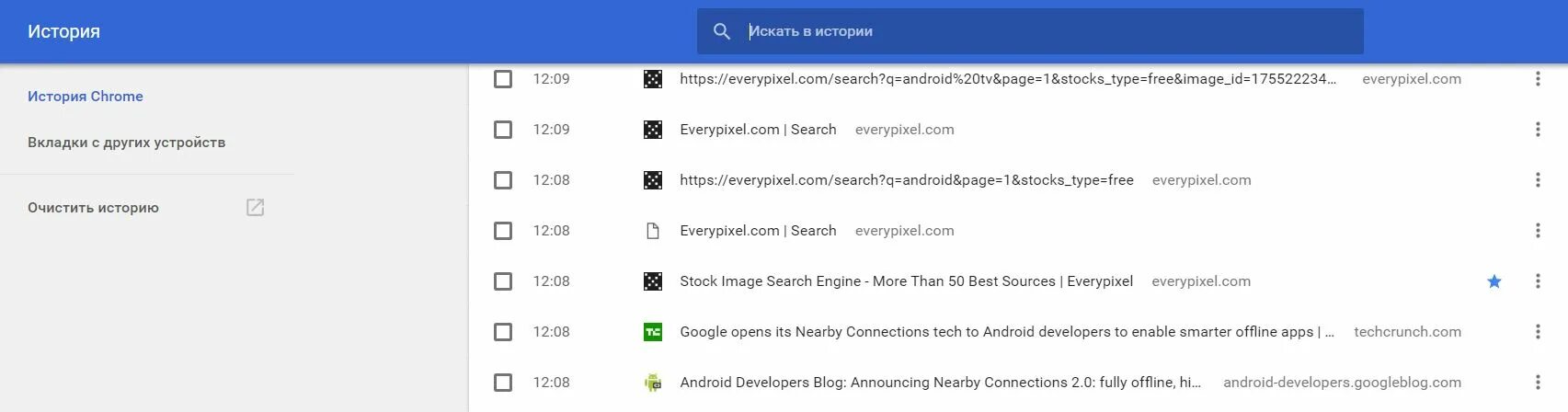The height and width of the screenshot is (412, 1568).
Task: Select checkbox for Android Developers Blog entry
Action: point(503,383)
